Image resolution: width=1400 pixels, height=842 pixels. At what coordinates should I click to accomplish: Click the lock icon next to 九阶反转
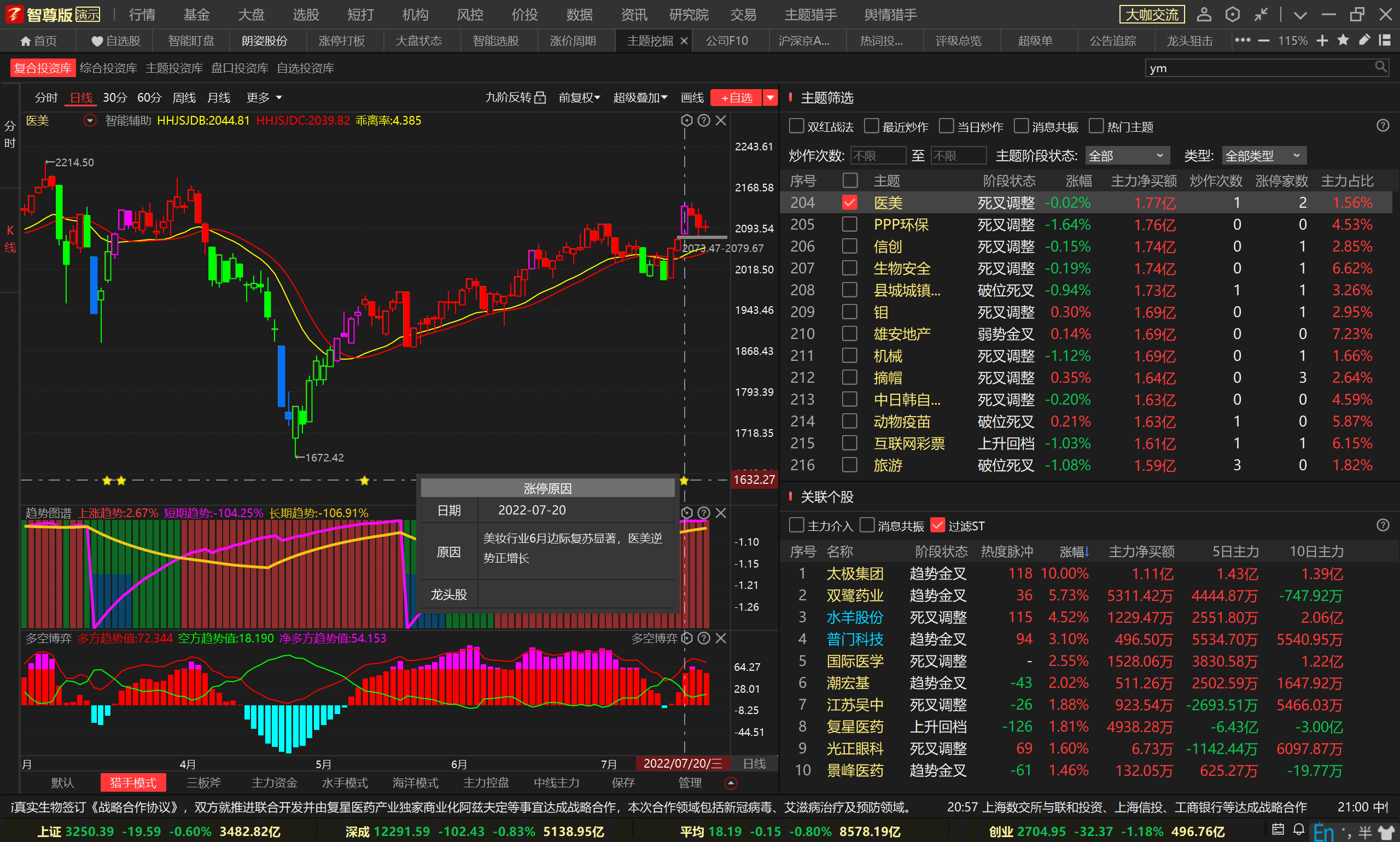coord(540,97)
